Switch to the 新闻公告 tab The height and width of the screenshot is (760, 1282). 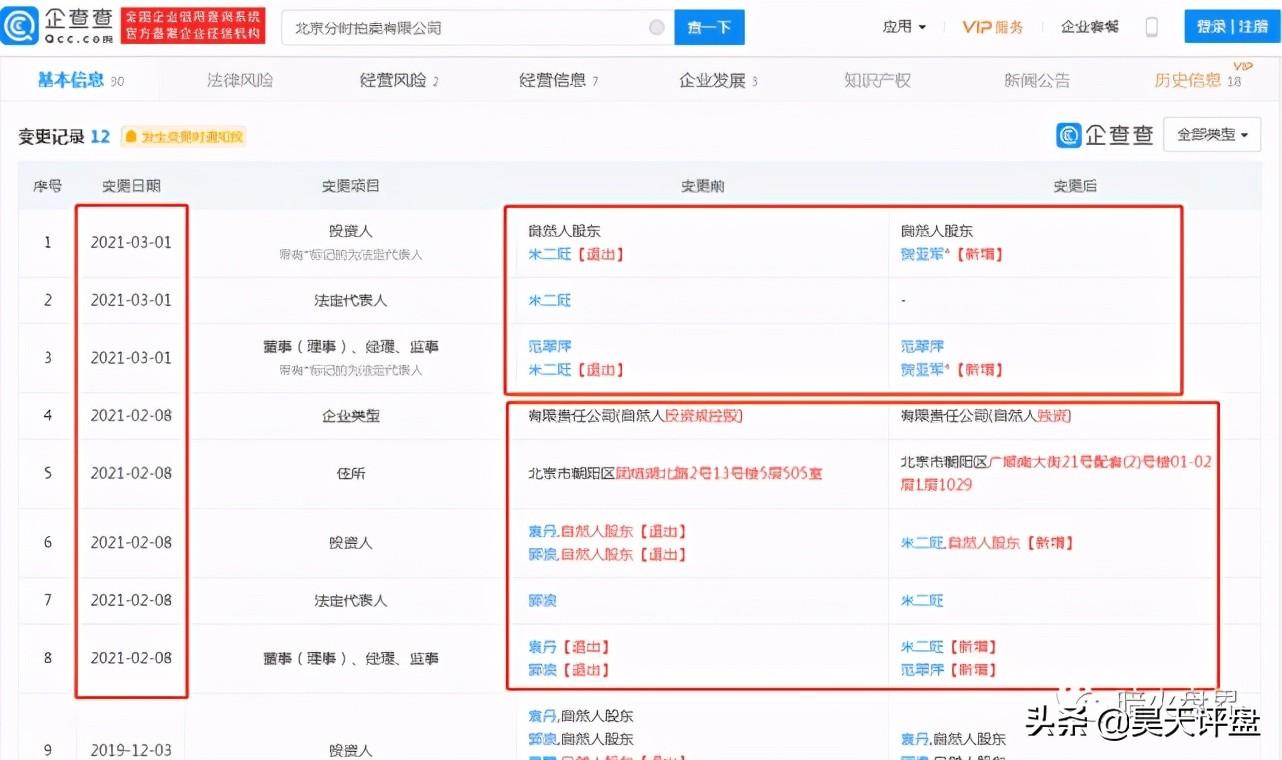1037,80
